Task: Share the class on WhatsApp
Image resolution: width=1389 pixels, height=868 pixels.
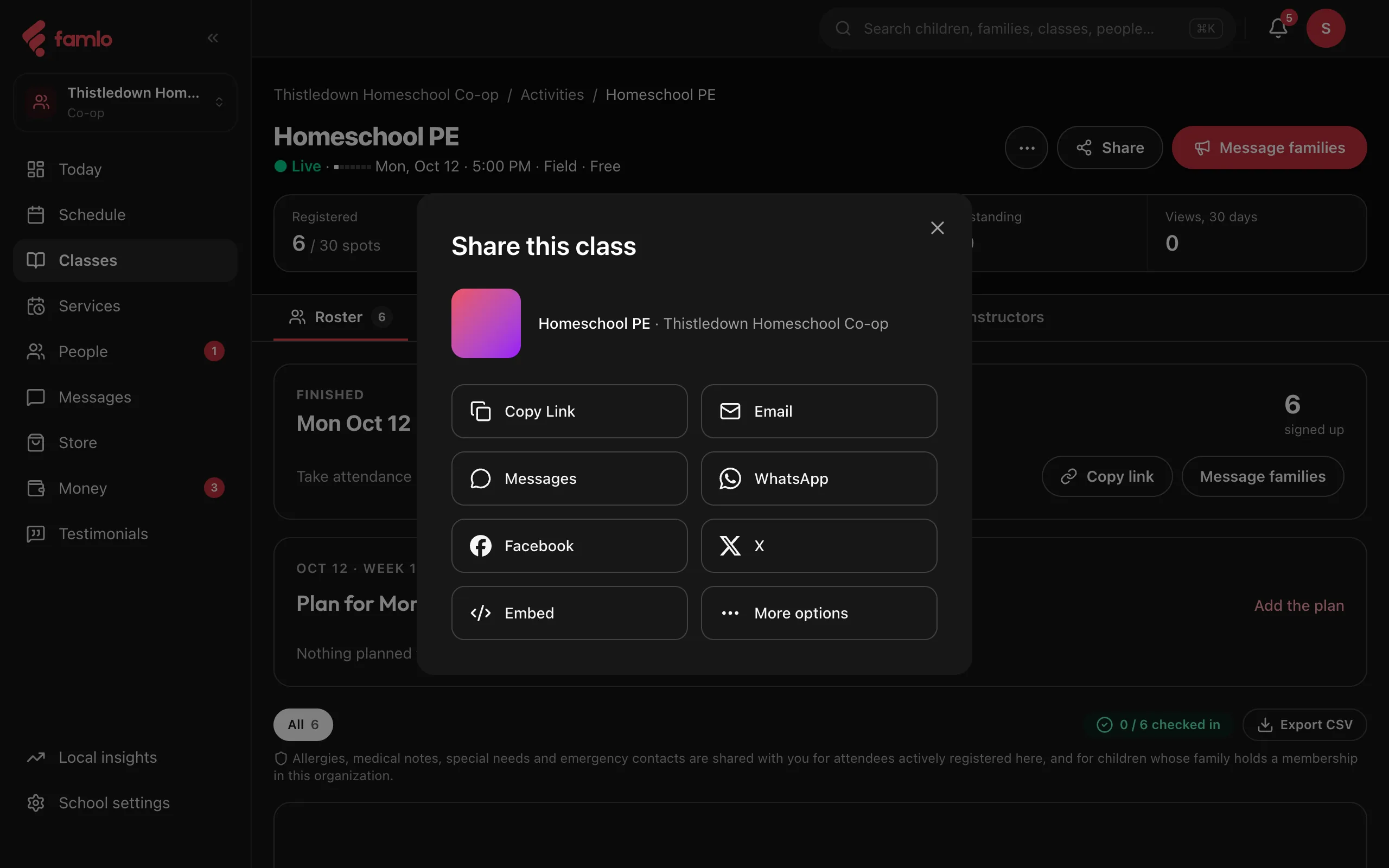Action: [819, 478]
